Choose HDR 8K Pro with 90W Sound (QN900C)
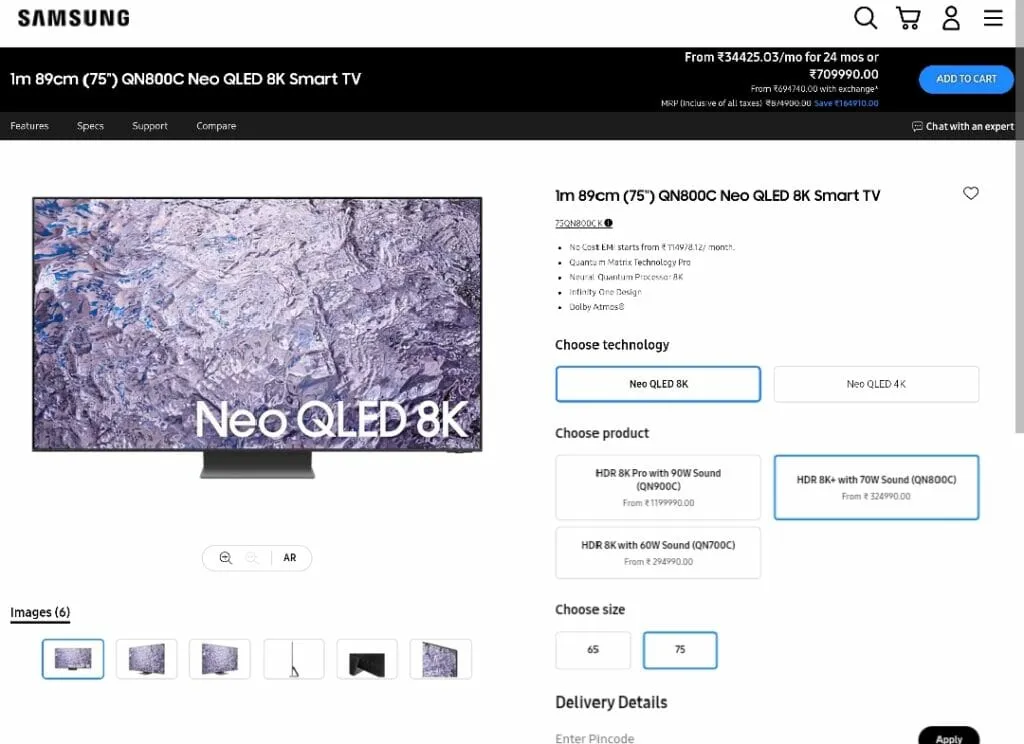Viewport: 1024px width, 744px height. 658,487
